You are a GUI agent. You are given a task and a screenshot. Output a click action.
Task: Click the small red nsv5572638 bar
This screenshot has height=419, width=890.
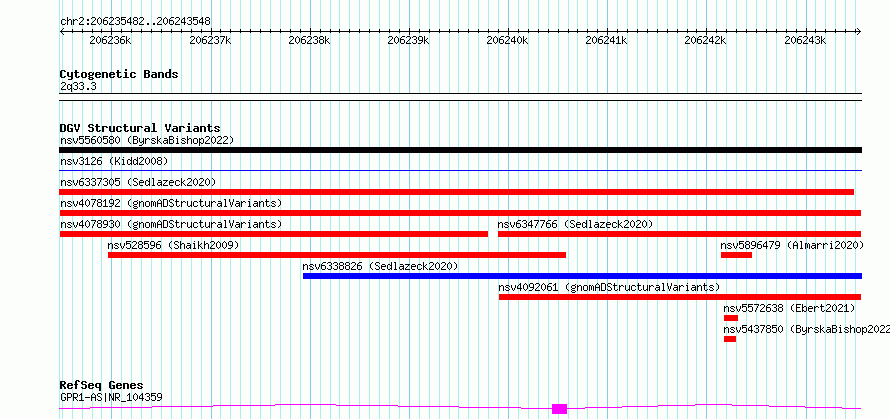[731, 318]
